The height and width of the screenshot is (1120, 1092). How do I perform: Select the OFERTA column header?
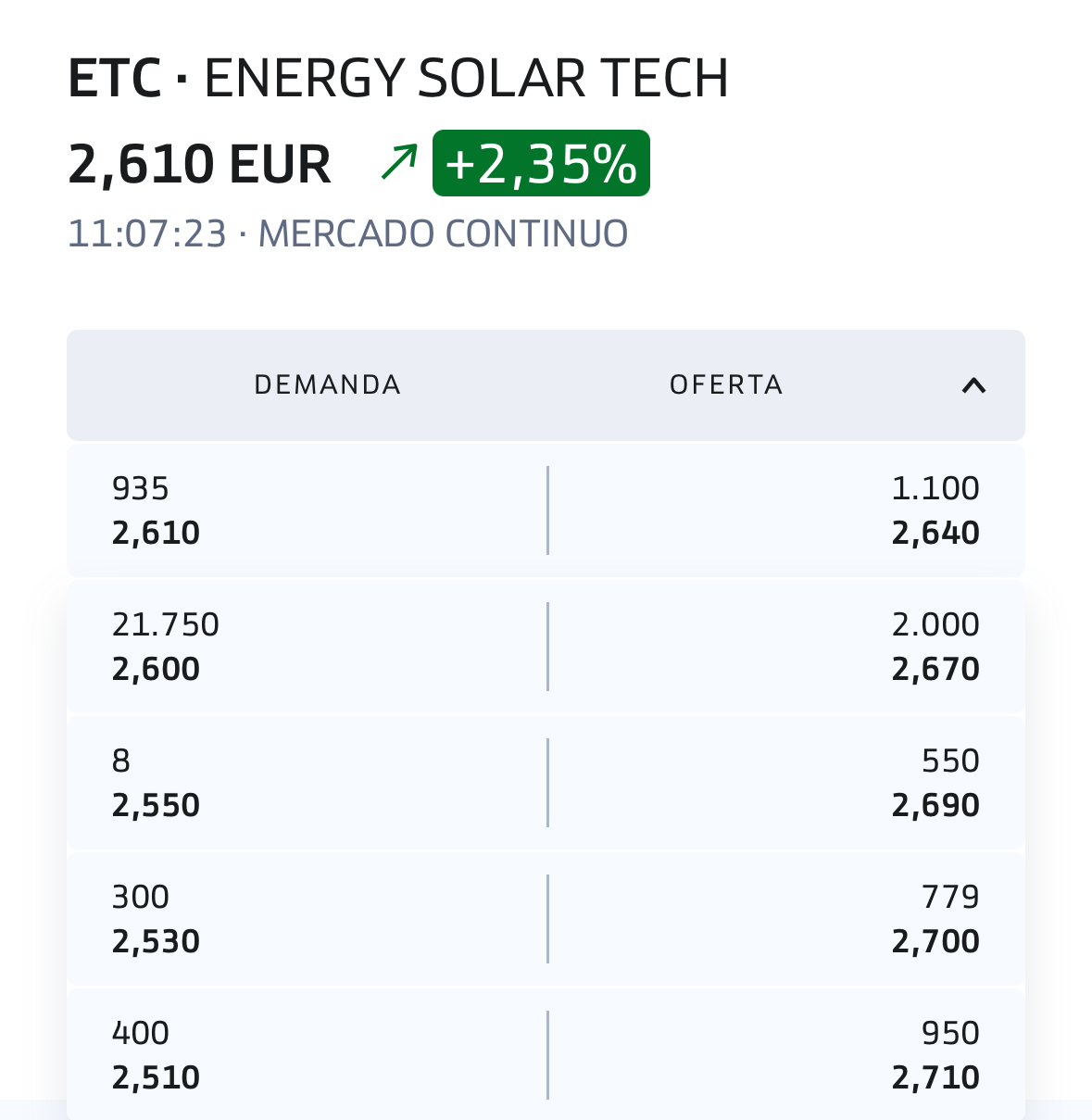(726, 385)
